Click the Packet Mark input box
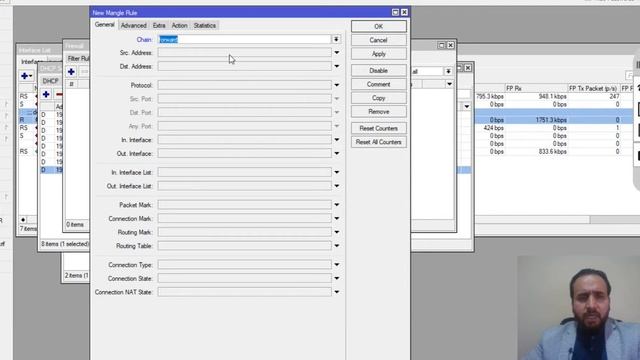640x360 pixels. coord(244,205)
